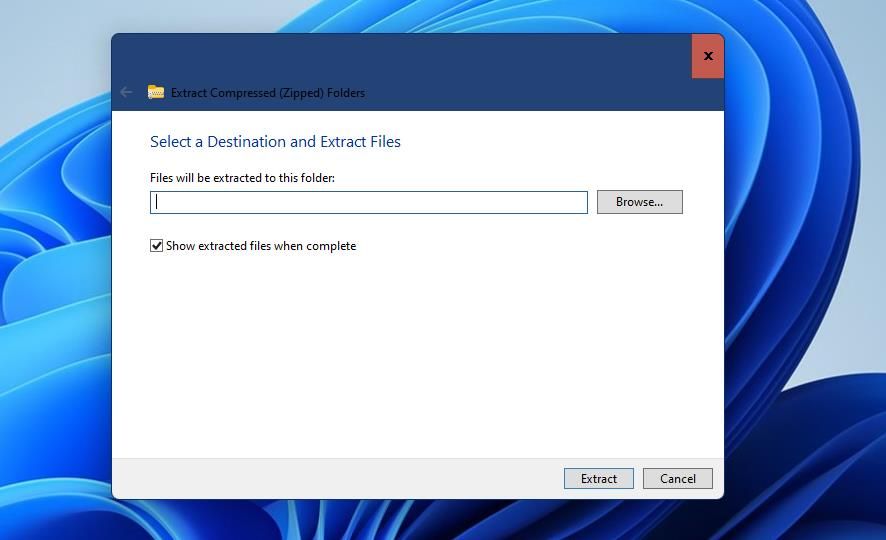Click the 'Select a Destination and Extract Files' heading

pyautogui.click(x=275, y=142)
